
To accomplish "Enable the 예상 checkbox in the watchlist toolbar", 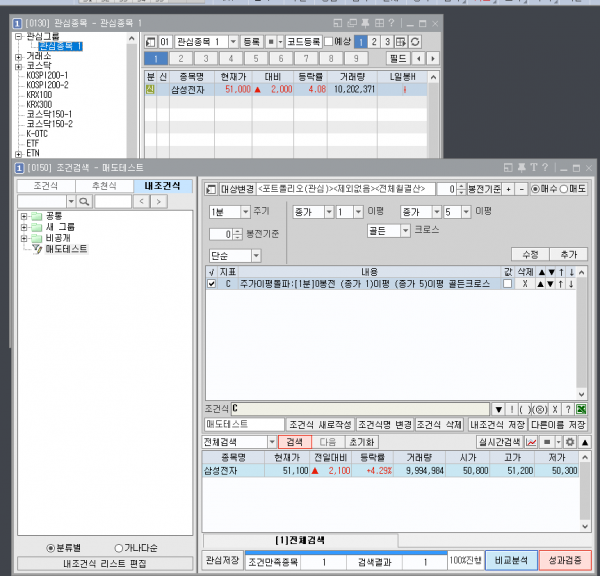I will pyautogui.click(x=328, y=42).
